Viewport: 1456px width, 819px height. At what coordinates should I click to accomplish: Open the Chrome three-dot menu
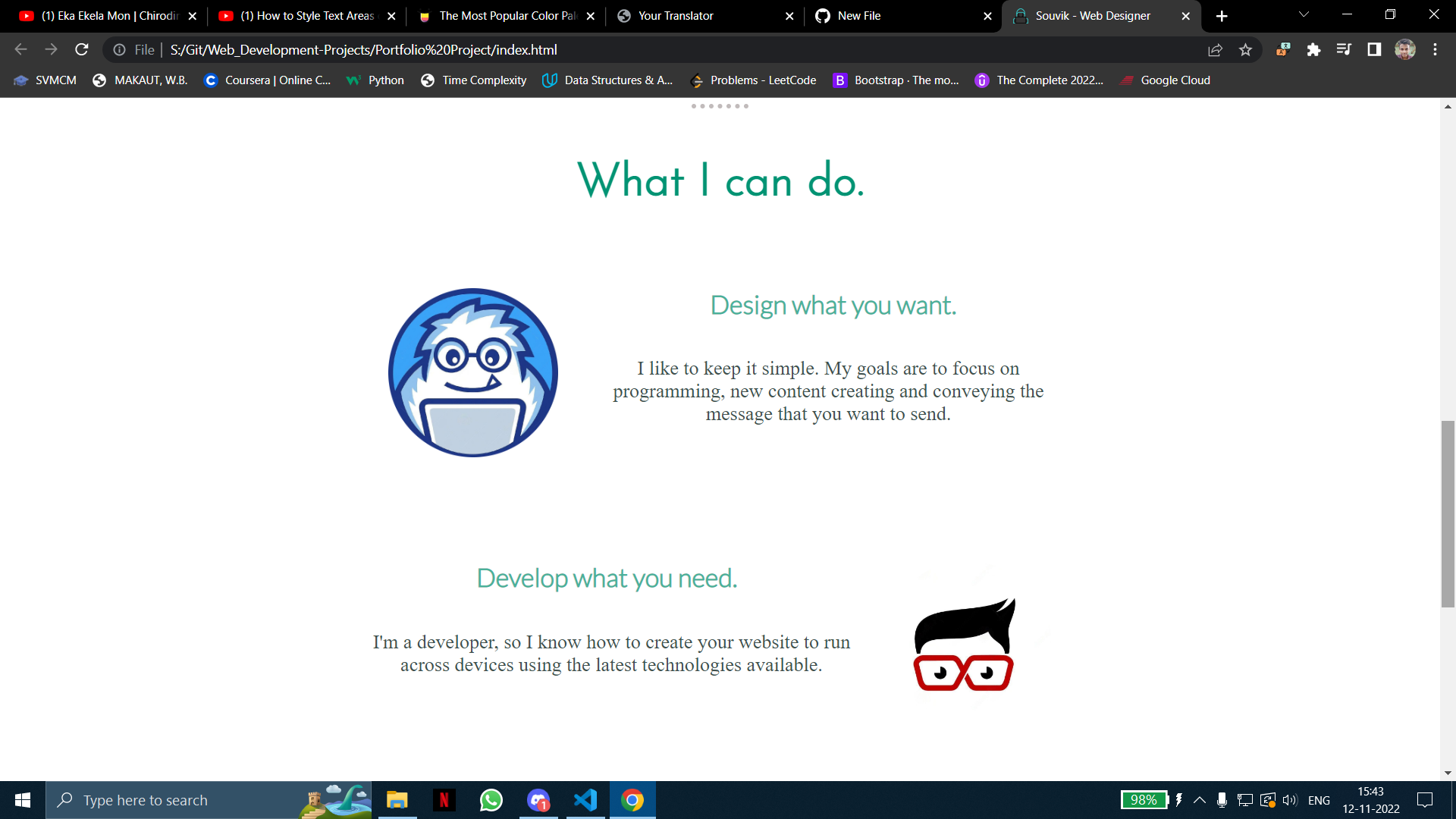[1435, 49]
